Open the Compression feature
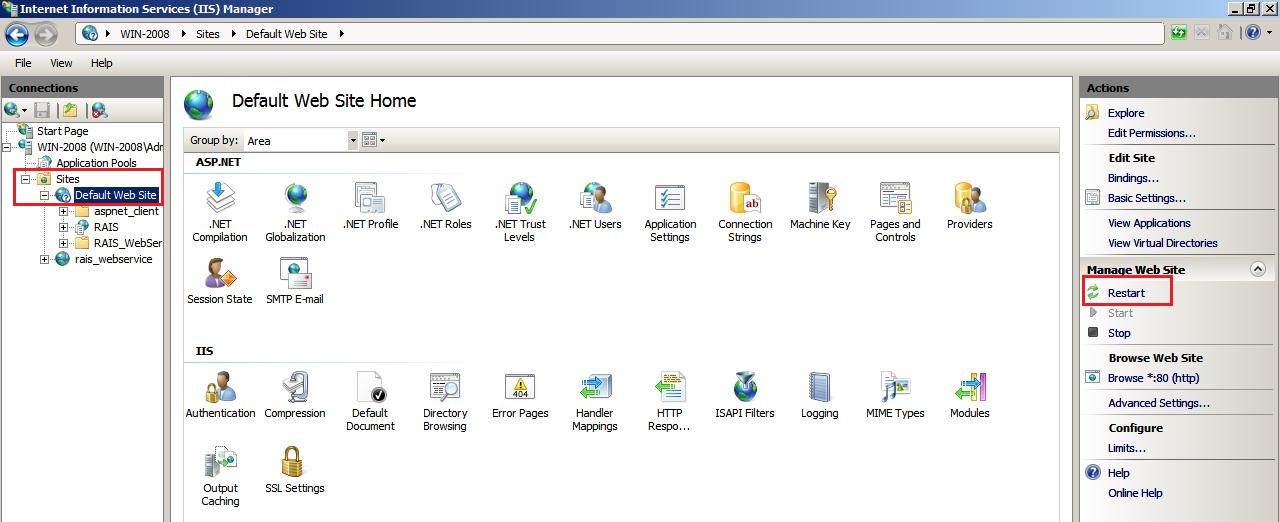1280x522 pixels. click(295, 395)
